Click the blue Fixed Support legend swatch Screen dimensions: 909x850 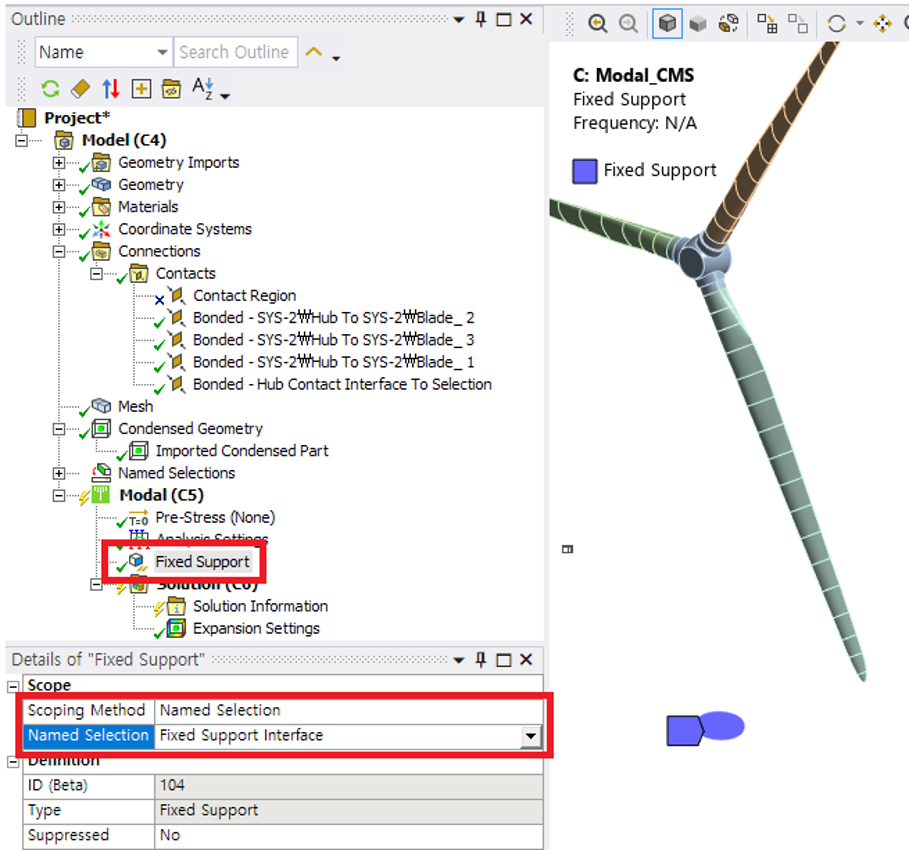click(585, 171)
